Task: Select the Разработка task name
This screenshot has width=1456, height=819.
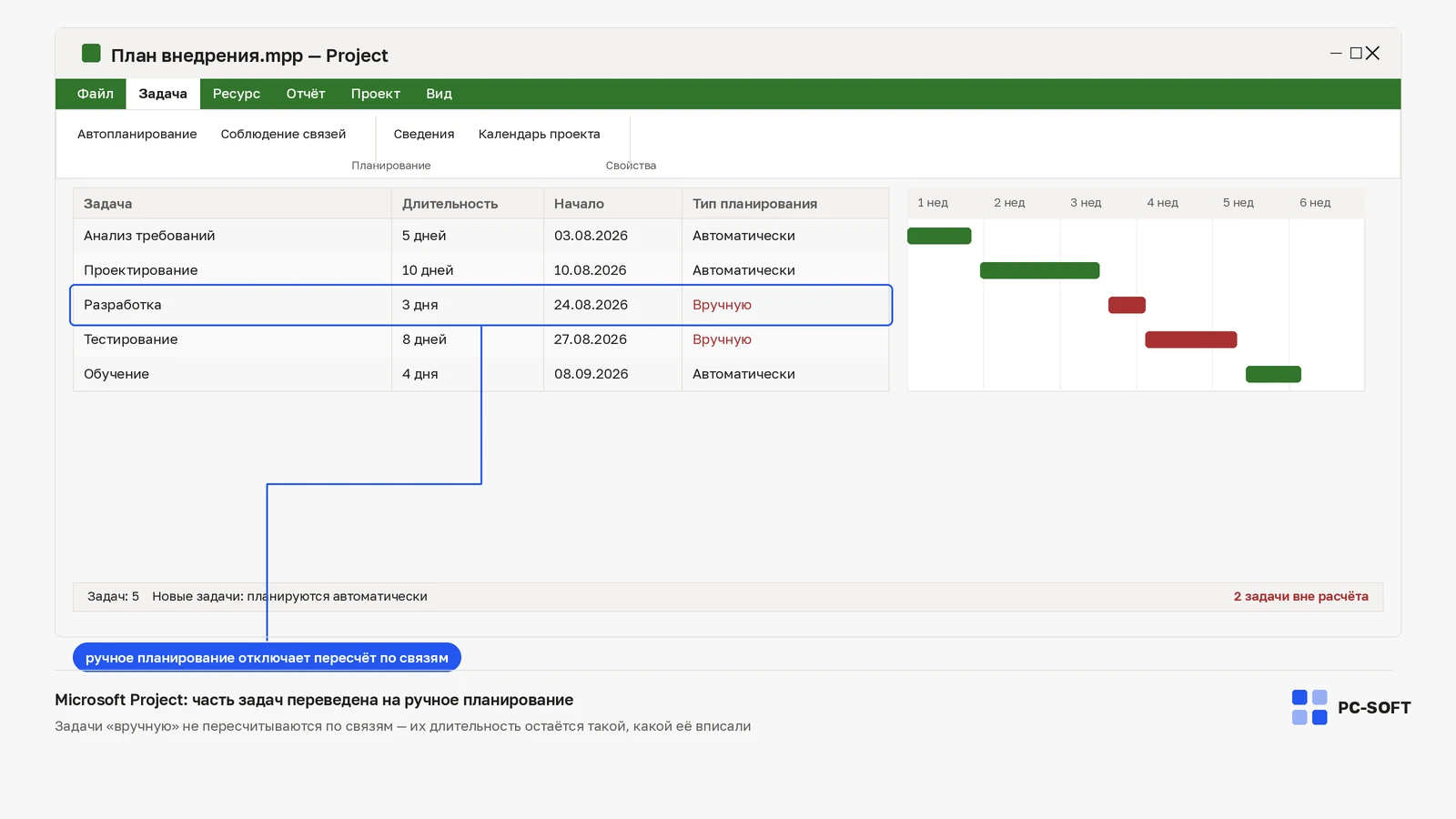Action: click(123, 305)
